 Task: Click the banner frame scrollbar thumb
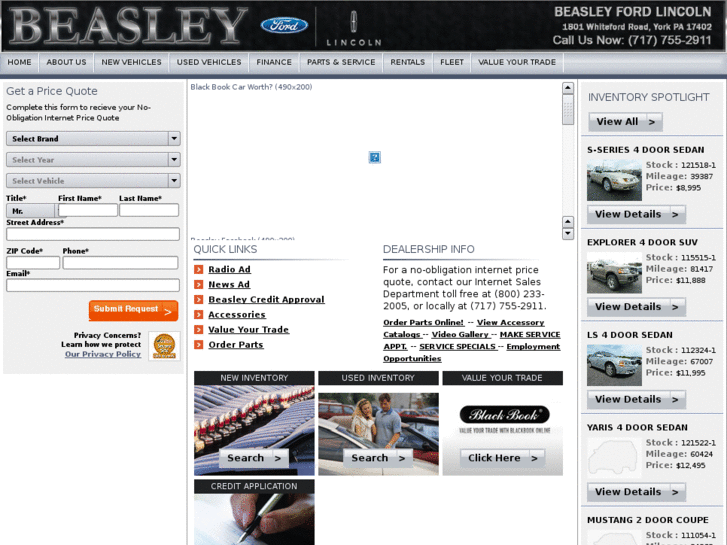(x=568, y=110)
